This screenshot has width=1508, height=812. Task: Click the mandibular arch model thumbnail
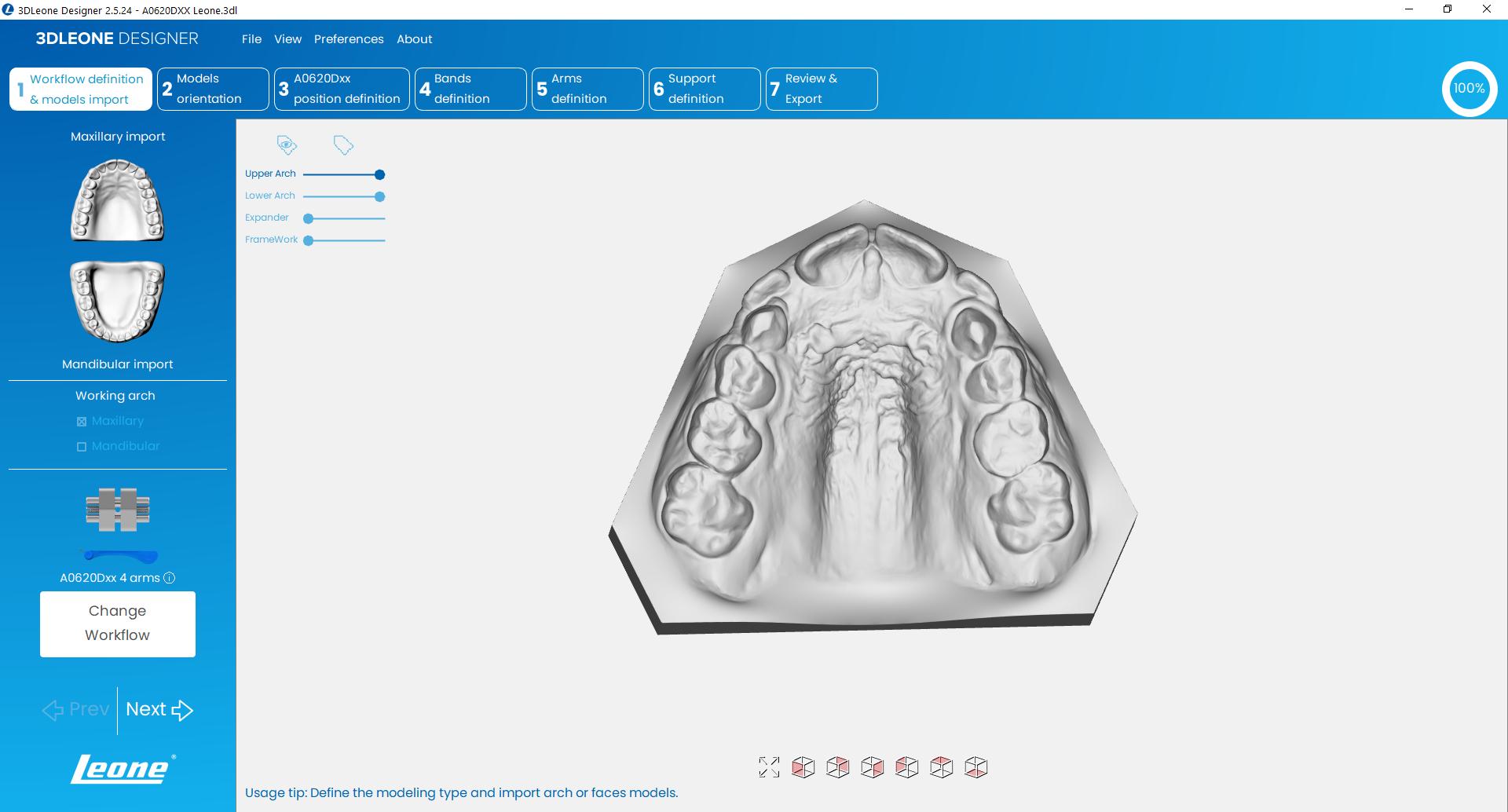coord(118,302)
